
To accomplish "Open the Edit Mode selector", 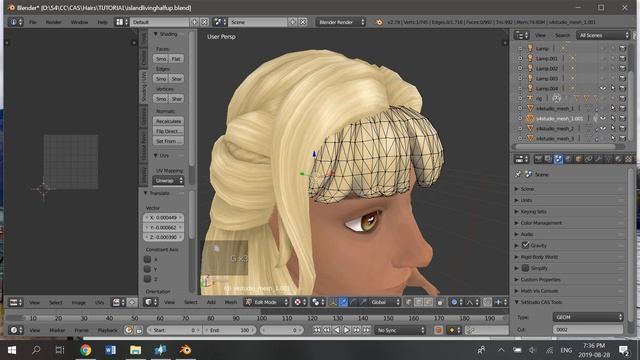I will click(267, 302).
